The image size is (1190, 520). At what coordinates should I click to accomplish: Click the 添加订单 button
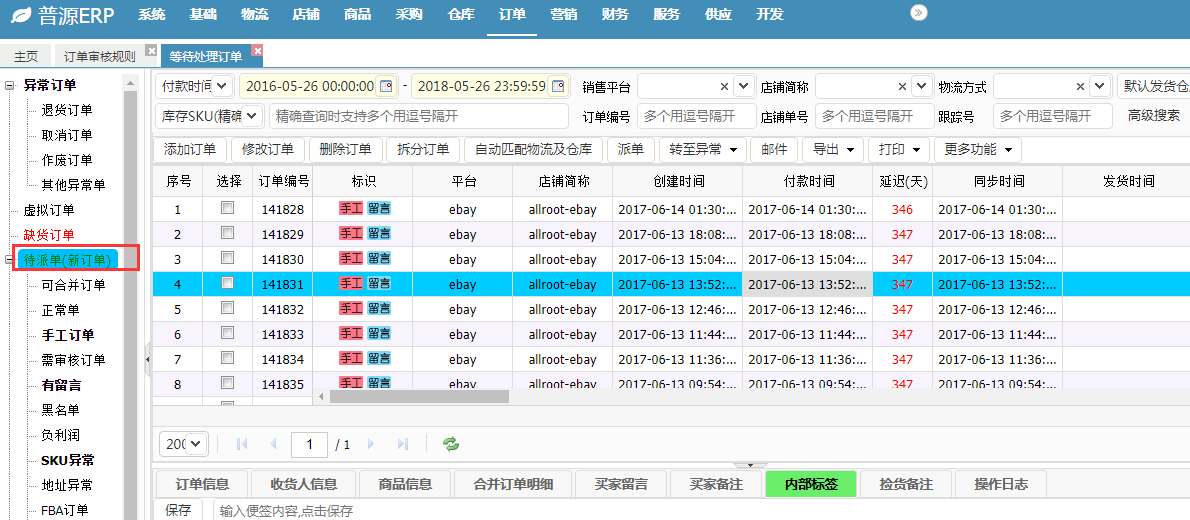point(190,150)
